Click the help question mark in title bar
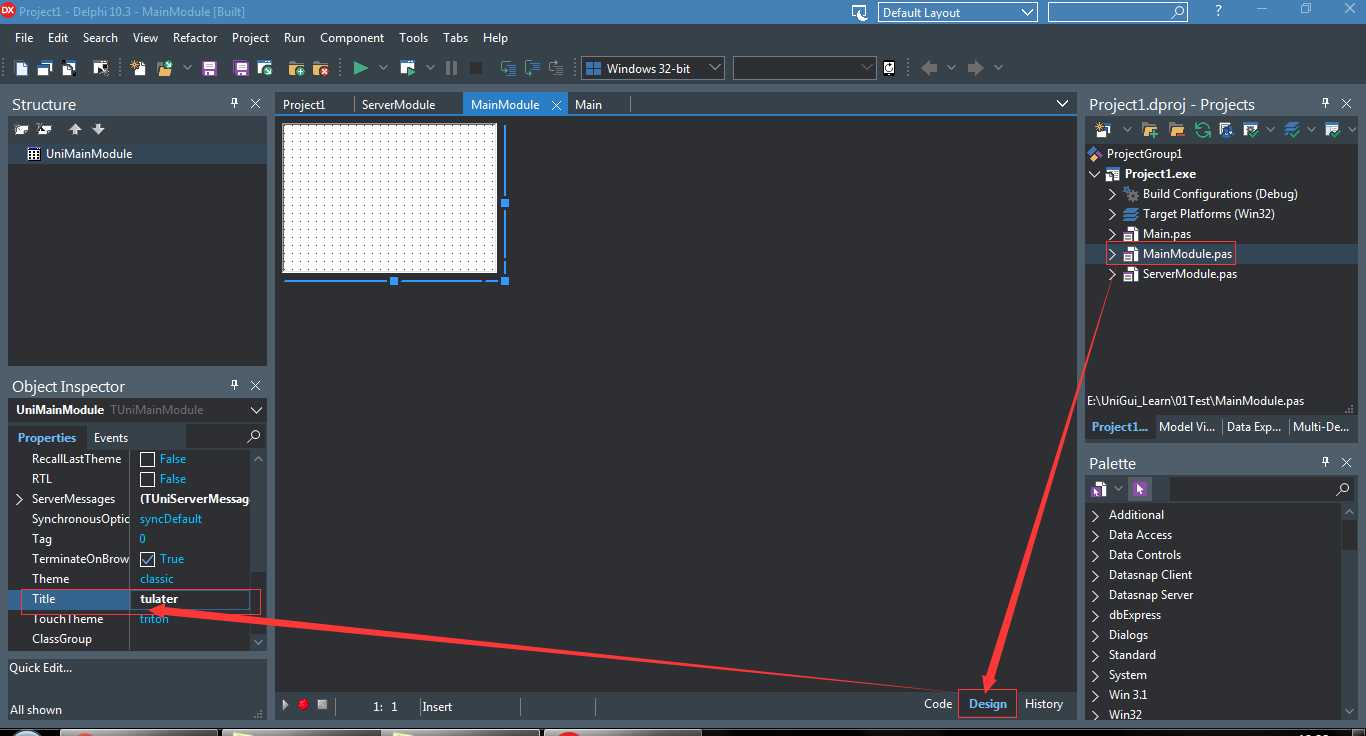The image size is (1366, 736). (x=1218, y=11)
